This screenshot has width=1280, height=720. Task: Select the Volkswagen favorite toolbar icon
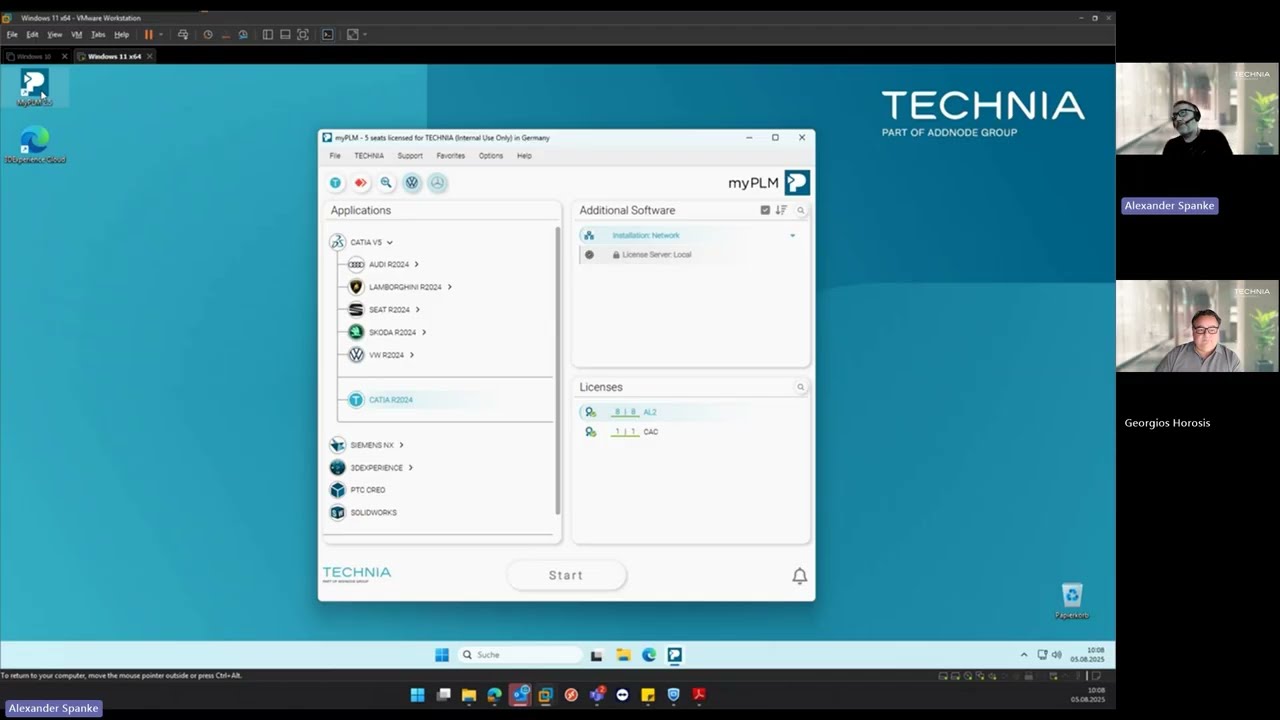(412, 183)
